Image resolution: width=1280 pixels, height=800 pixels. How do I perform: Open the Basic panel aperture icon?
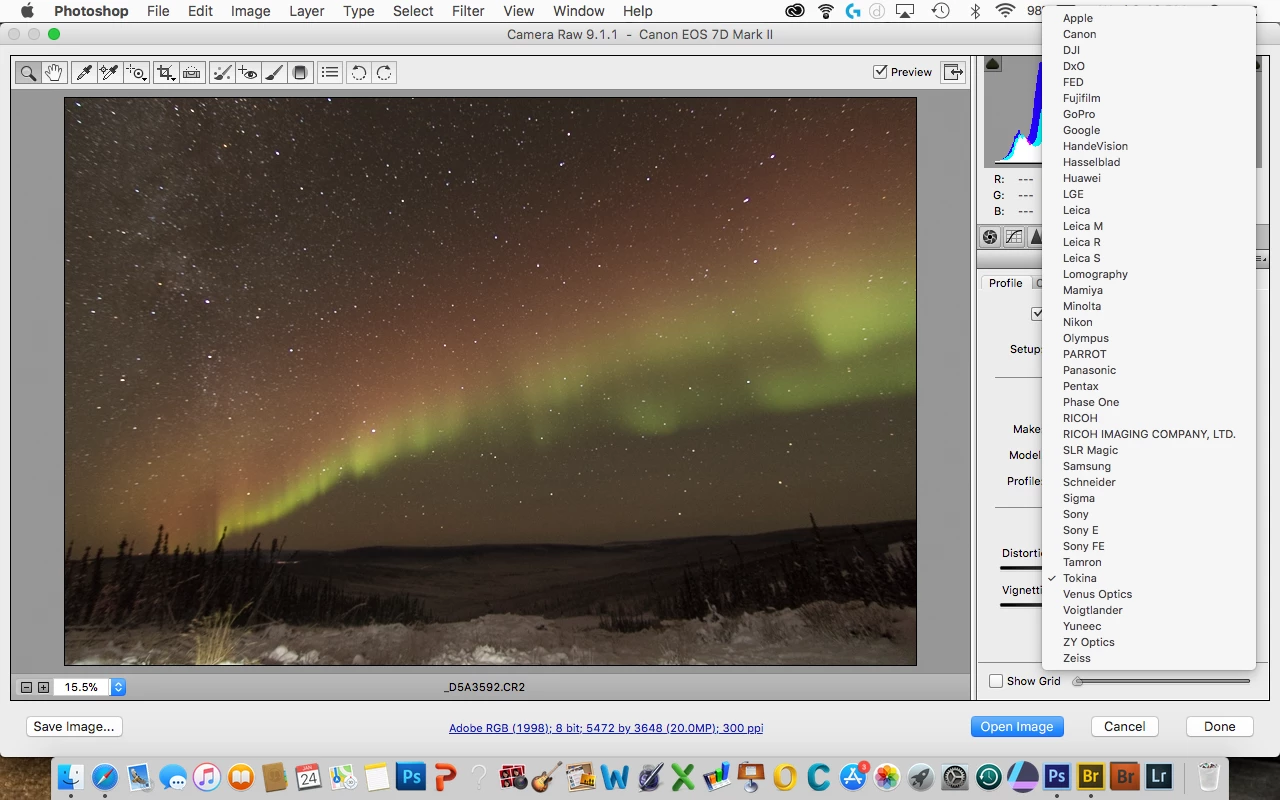(990, 237)
